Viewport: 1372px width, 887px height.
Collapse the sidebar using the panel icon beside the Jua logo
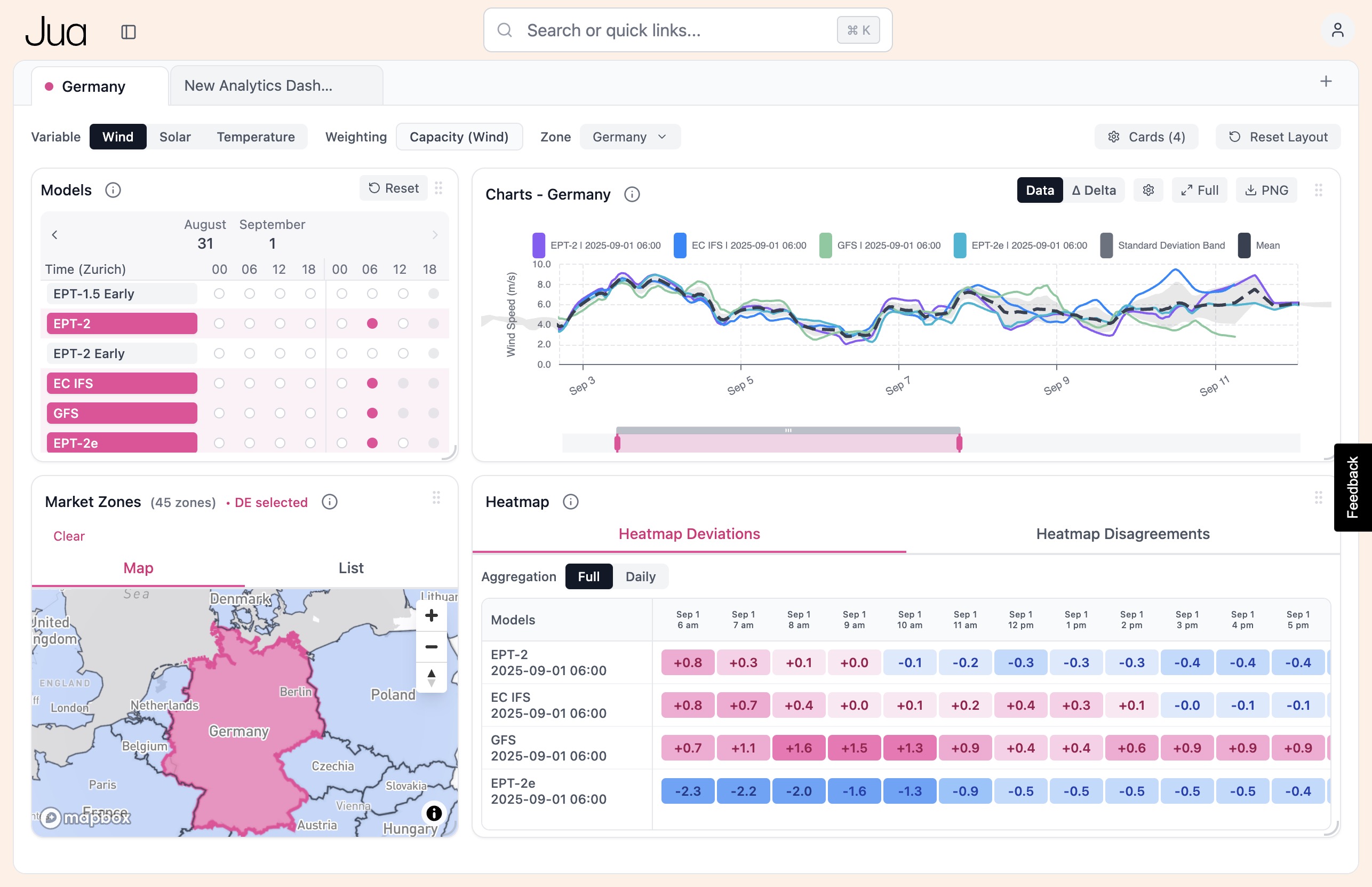click(128, 31)
